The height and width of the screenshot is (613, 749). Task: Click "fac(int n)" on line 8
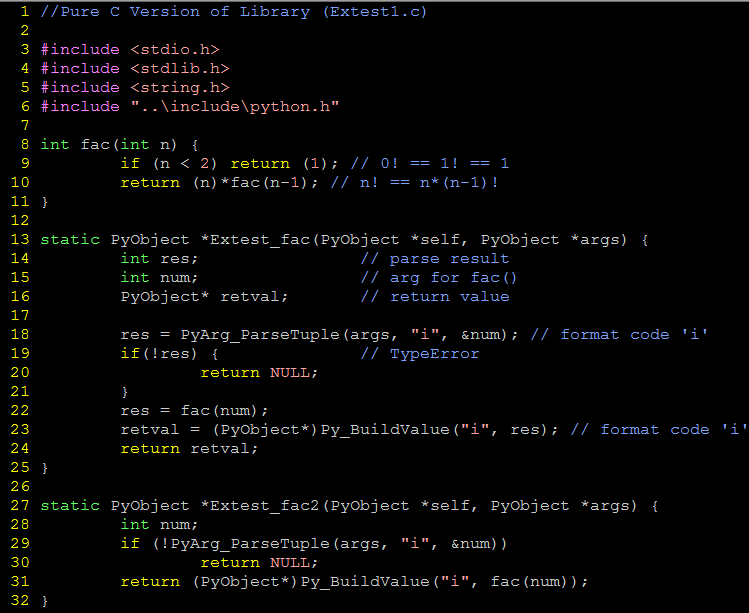pyautogui.click(x=129, y=144)
